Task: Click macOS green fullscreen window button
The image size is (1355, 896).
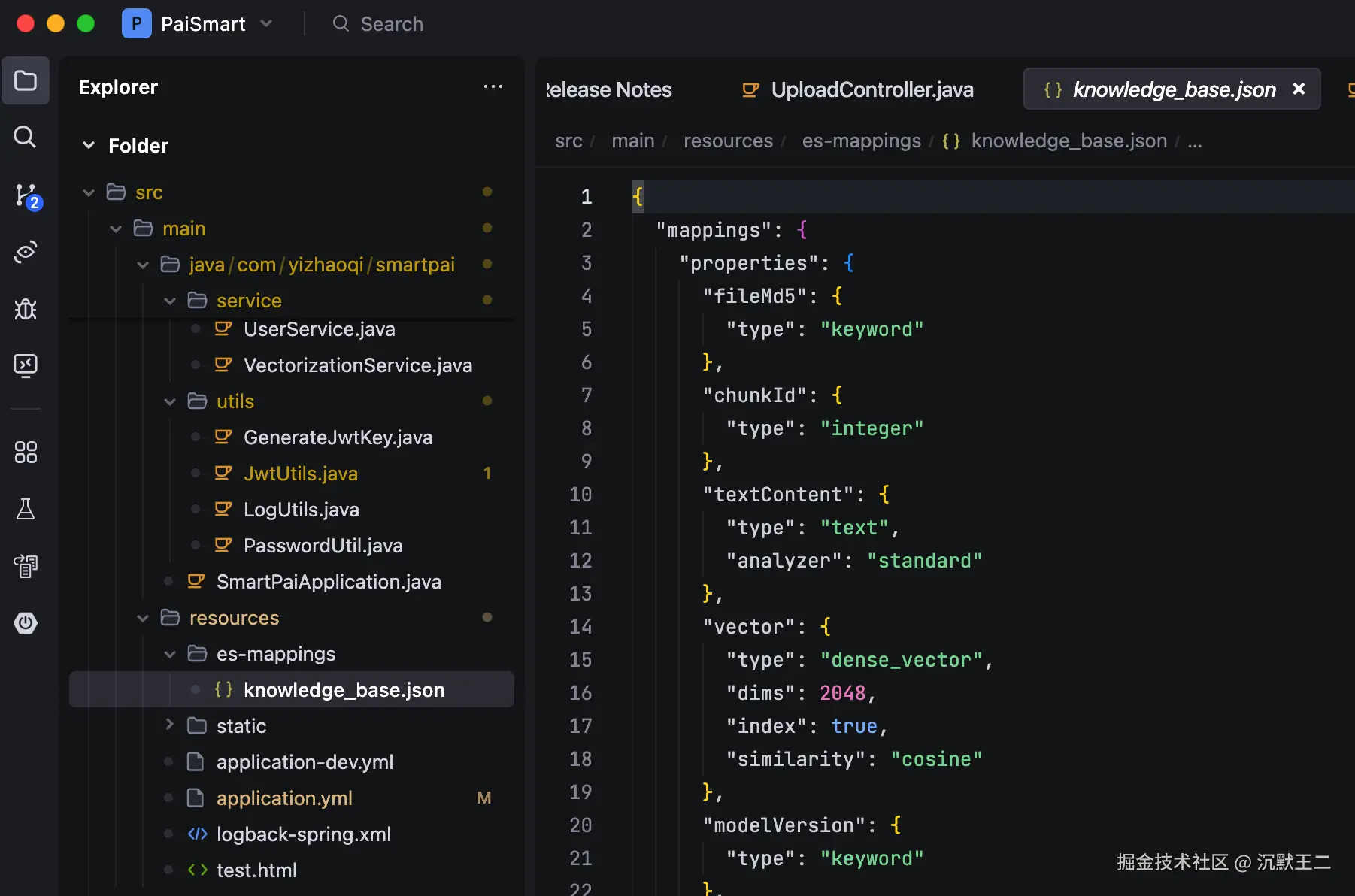Action: click(86, 24)
